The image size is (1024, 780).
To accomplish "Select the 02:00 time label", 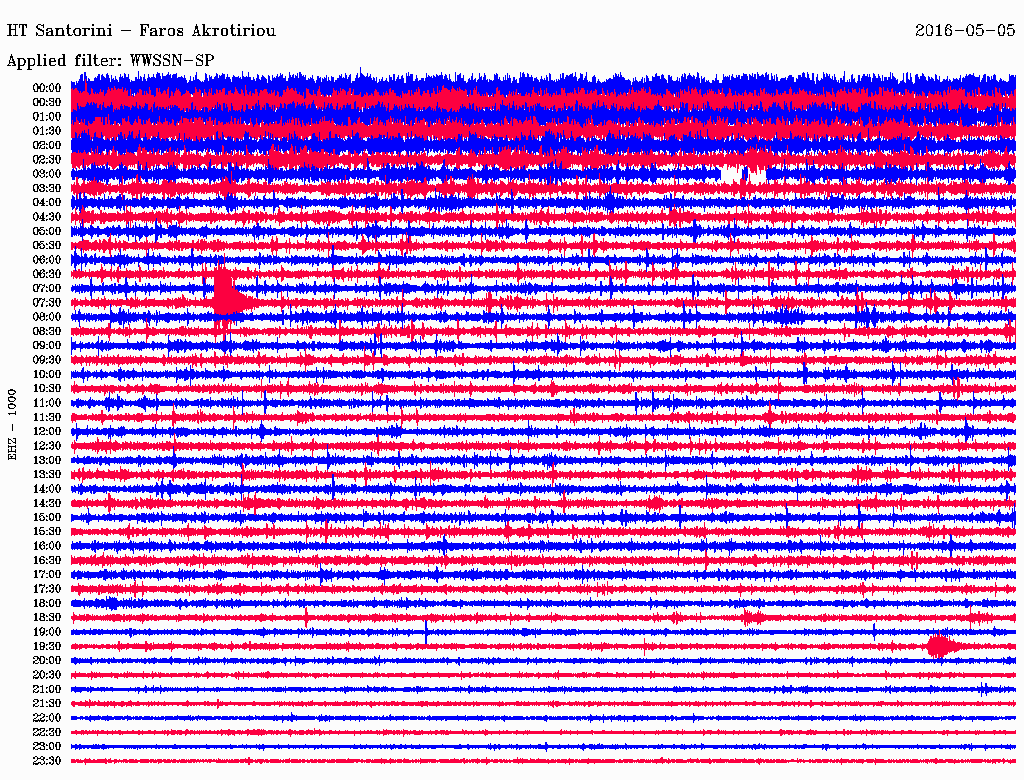I will click(47, 146).
